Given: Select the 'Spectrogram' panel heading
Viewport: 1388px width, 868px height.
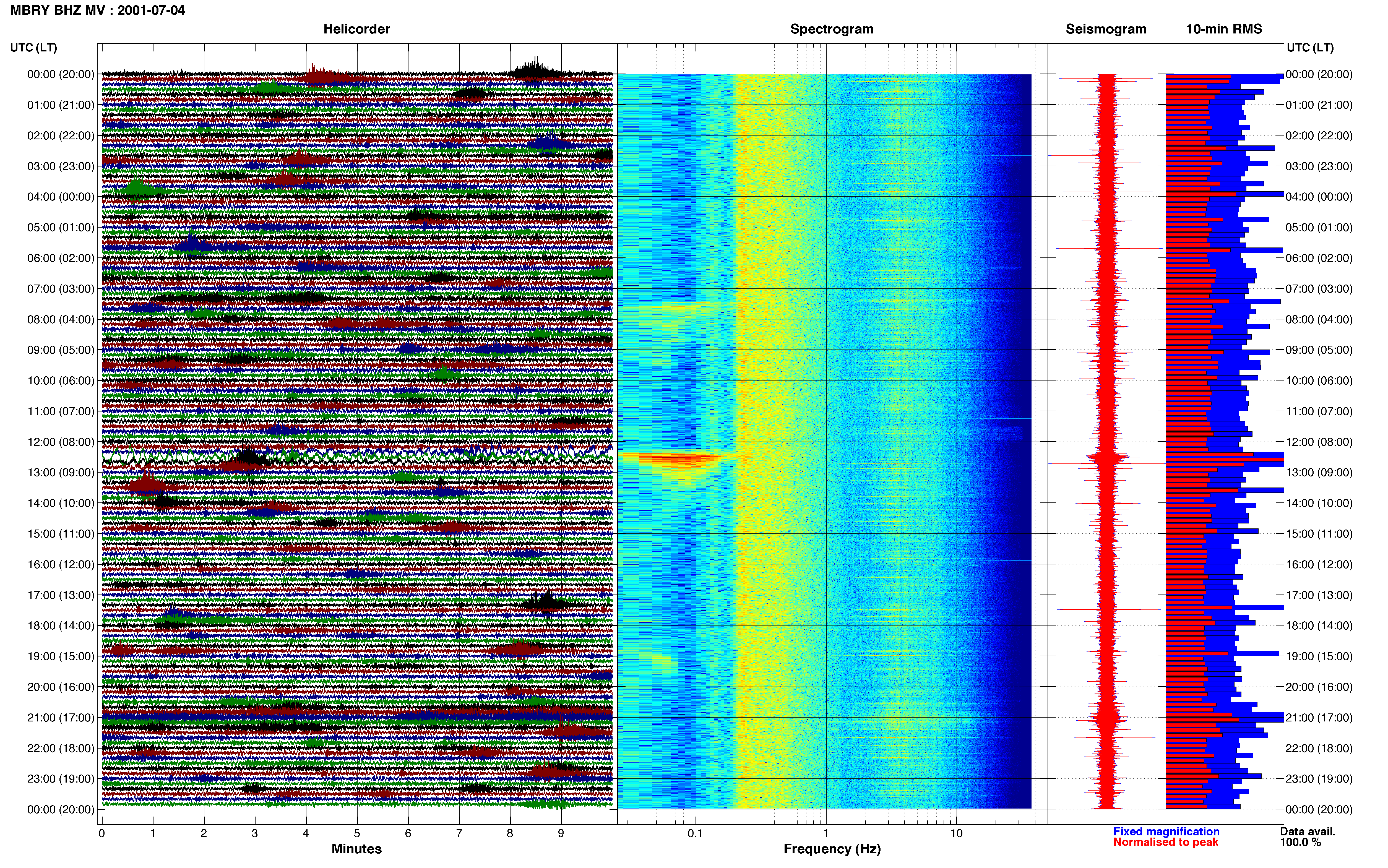Looking at the screenshot, I should 831,29.
